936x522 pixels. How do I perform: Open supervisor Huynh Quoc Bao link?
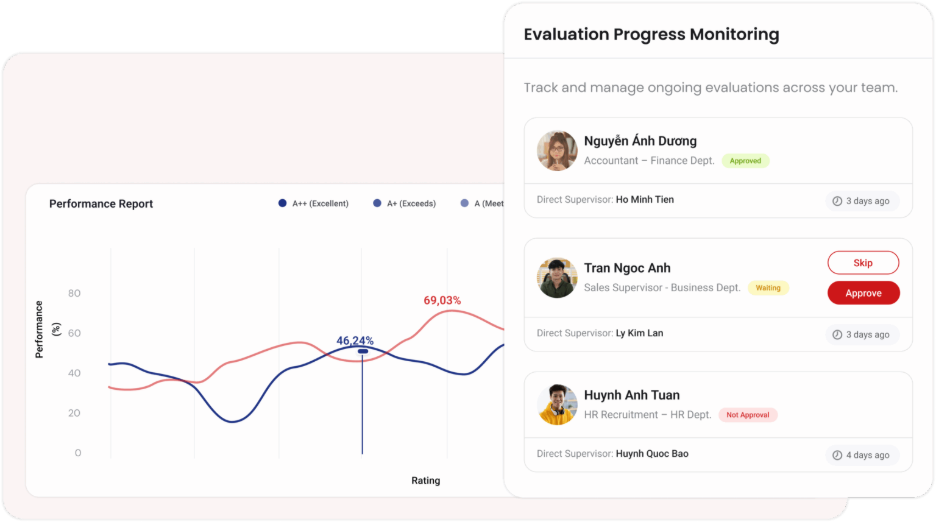coord(652,454)
